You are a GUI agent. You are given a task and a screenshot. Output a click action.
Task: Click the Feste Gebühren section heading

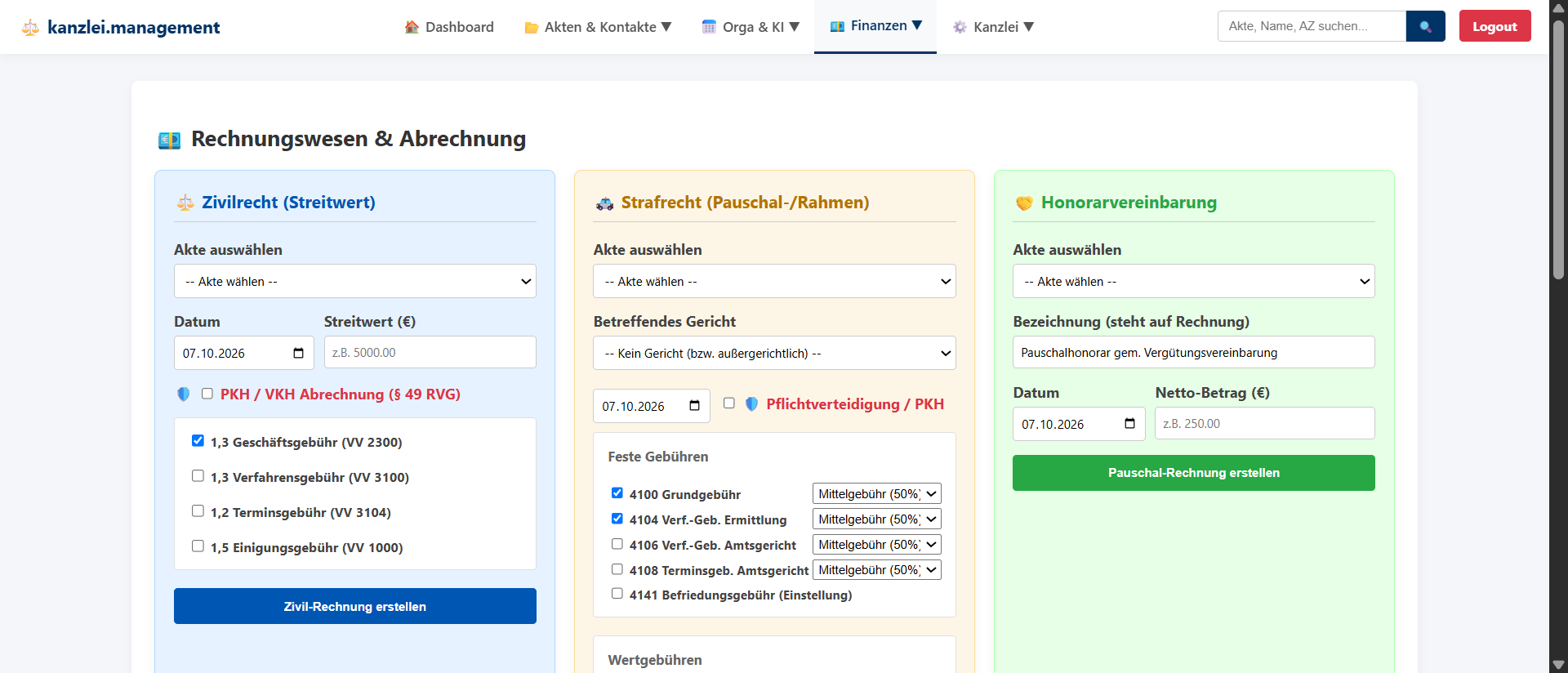tap(658, 457)
